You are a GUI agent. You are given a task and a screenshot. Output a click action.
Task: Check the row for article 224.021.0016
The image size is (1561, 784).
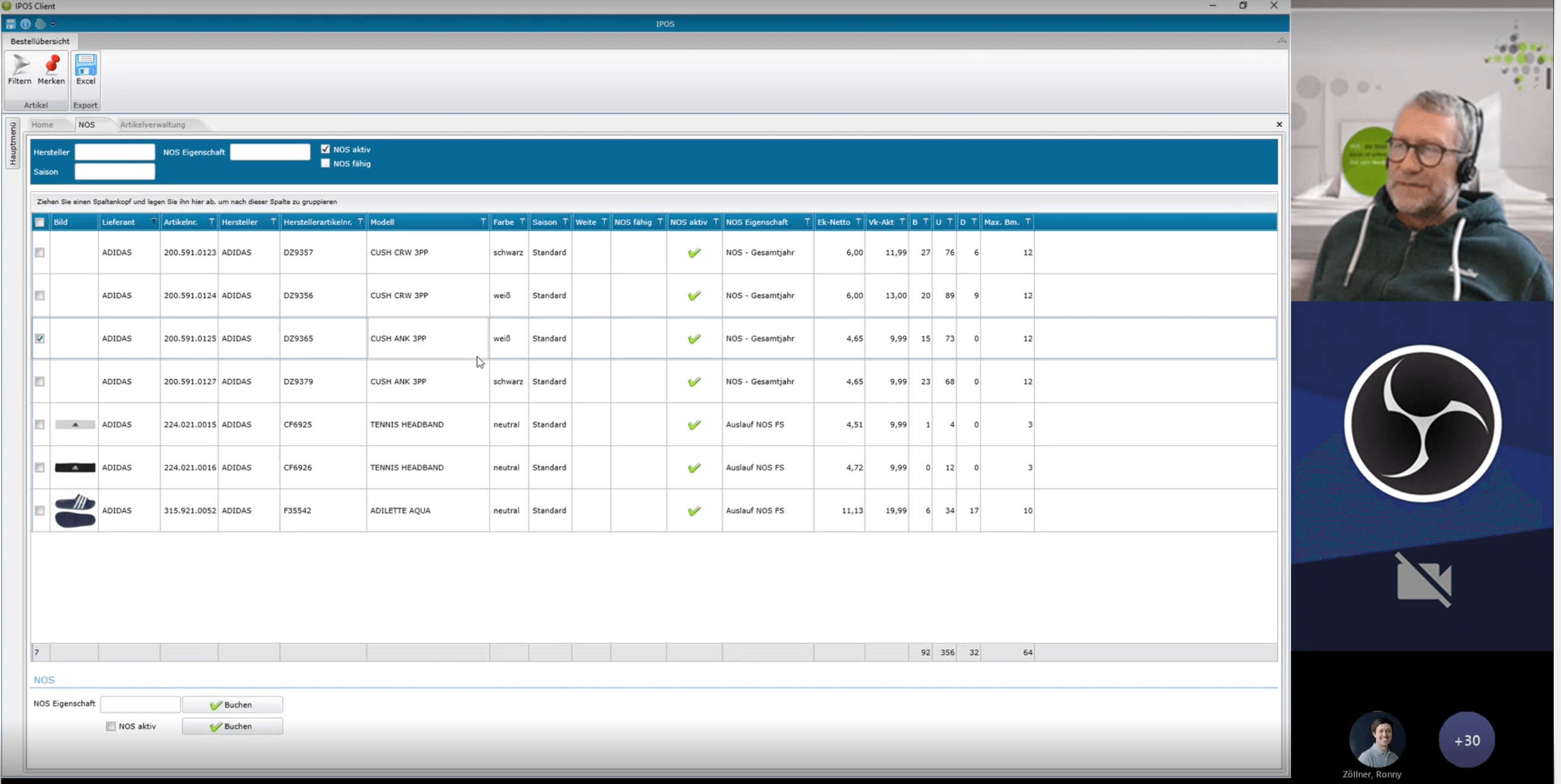click(x=40, y=468)
